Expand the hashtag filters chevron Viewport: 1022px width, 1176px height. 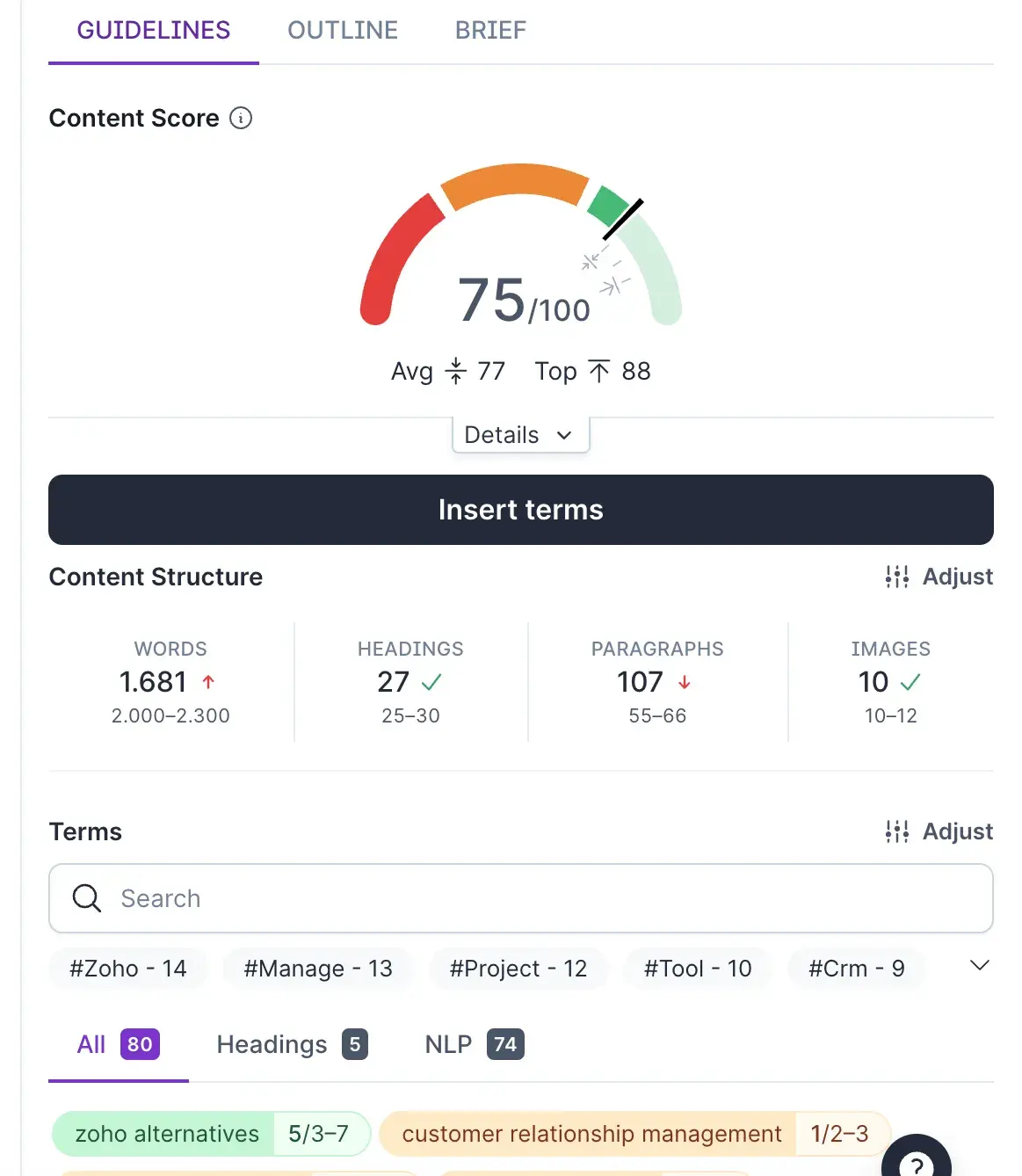point(979,966)
